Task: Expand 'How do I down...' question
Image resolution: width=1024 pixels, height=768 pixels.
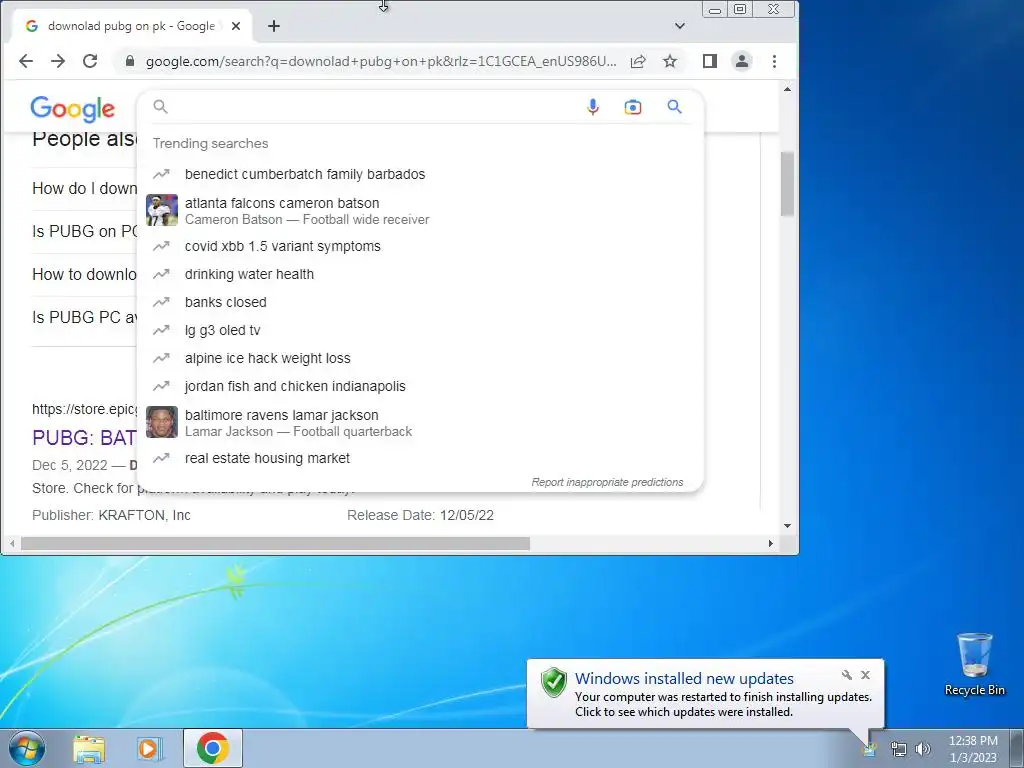Action: (x=84, y=189)
